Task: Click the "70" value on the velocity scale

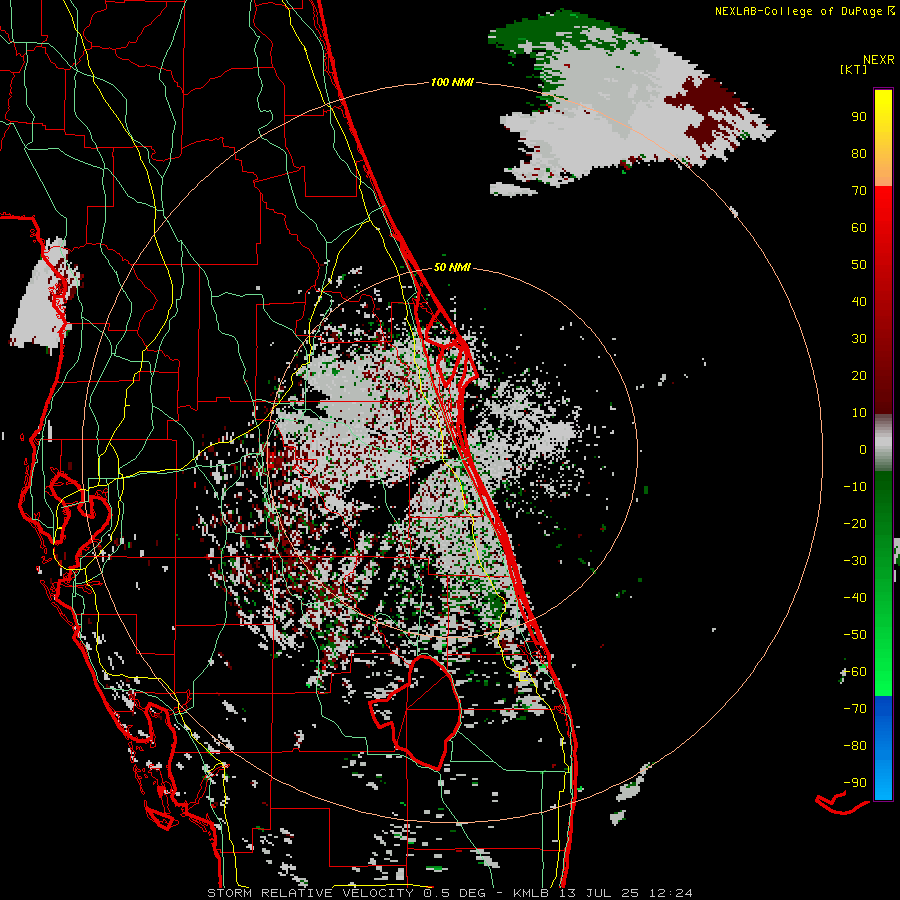Action: (x=859, y=191)
